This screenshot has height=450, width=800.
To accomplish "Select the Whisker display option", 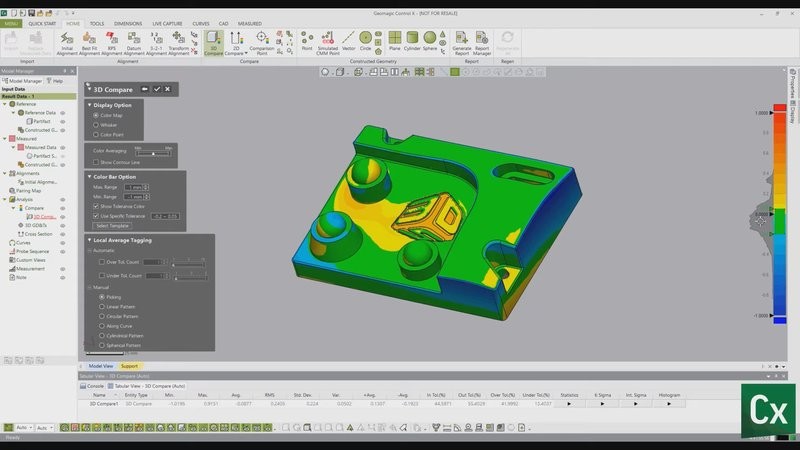I will [x=96, y=124].
